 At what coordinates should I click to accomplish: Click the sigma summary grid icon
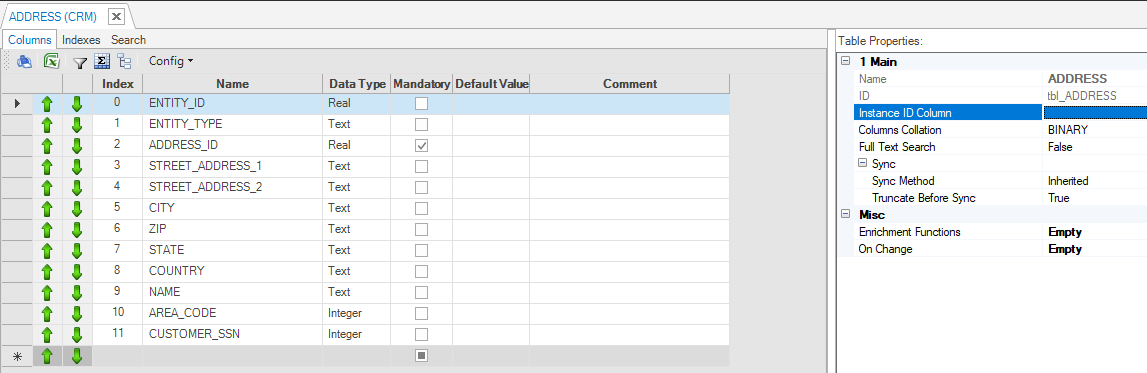click(102, 61)
